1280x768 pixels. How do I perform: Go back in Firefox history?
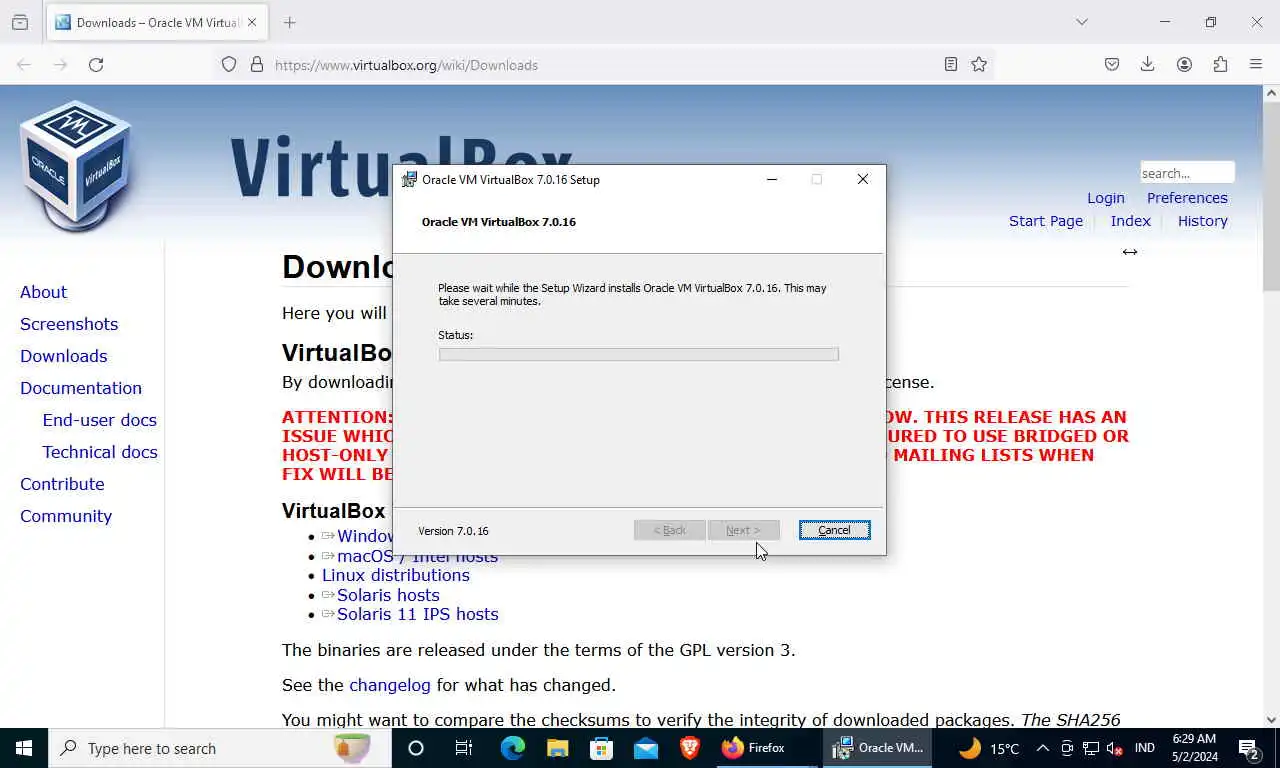point(24,65)
